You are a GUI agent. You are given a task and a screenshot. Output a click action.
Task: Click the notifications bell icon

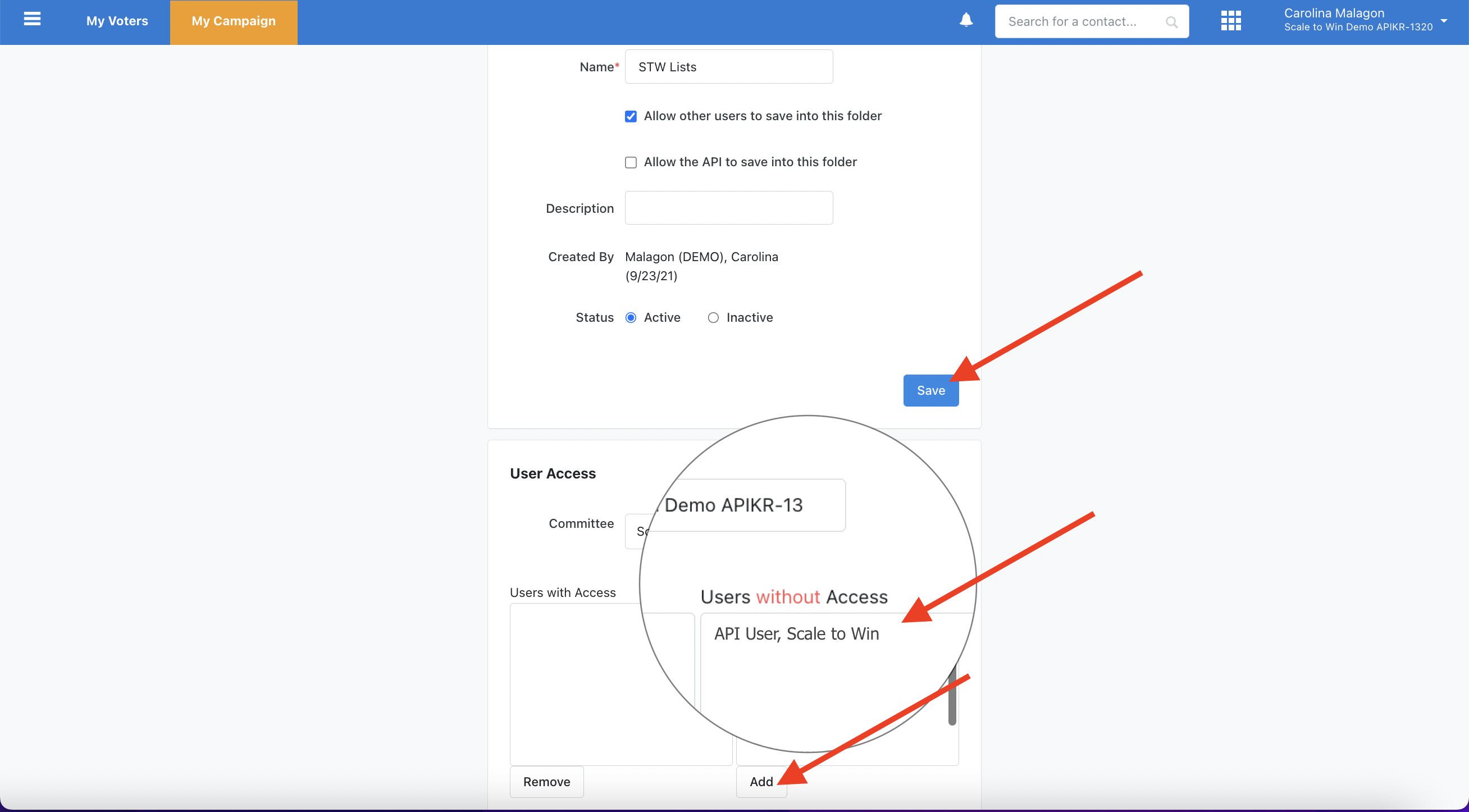pyautogui.click(x=965, y=21)
